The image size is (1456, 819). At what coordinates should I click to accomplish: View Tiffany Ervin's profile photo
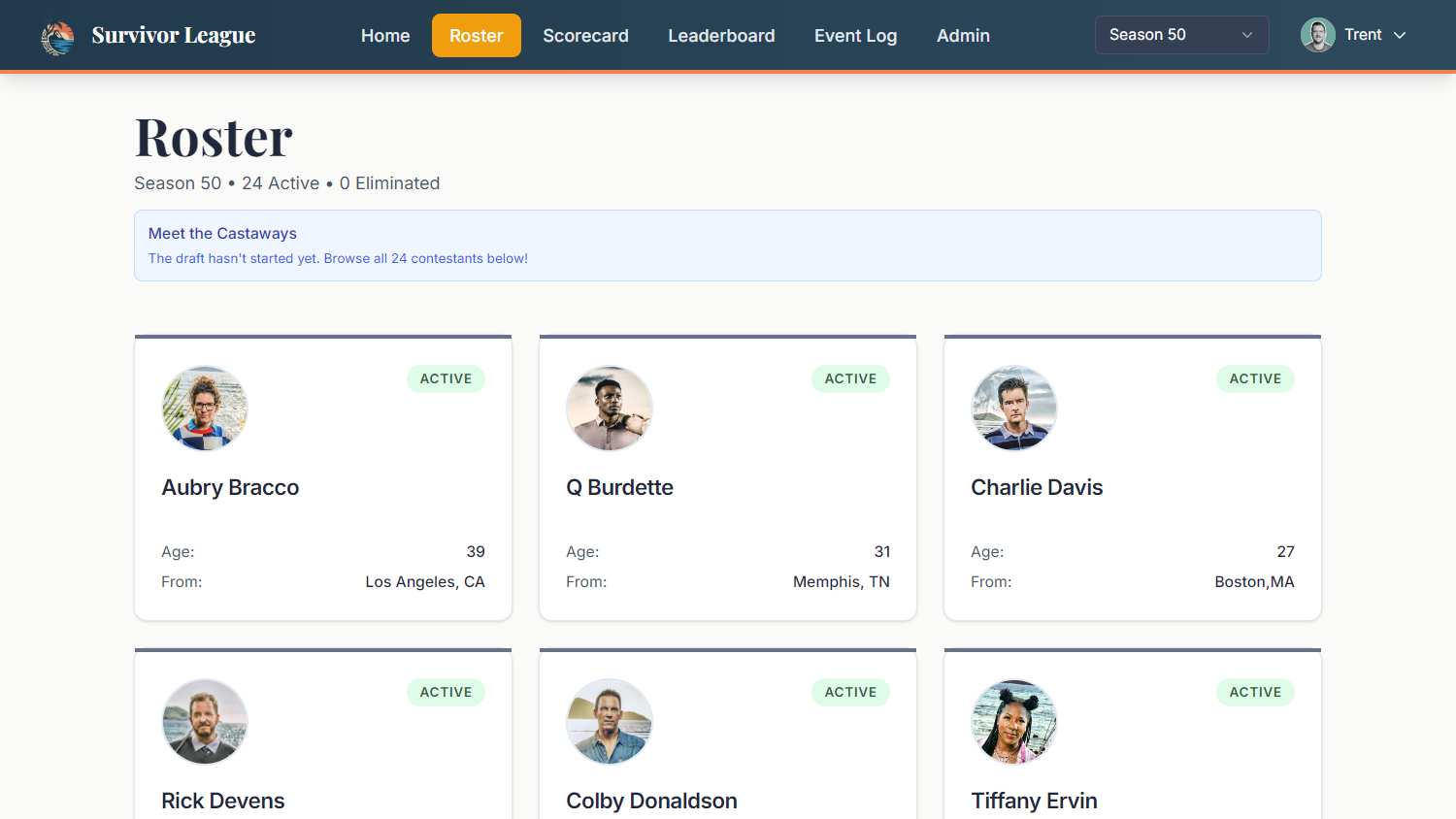(x=1014, y=722)
